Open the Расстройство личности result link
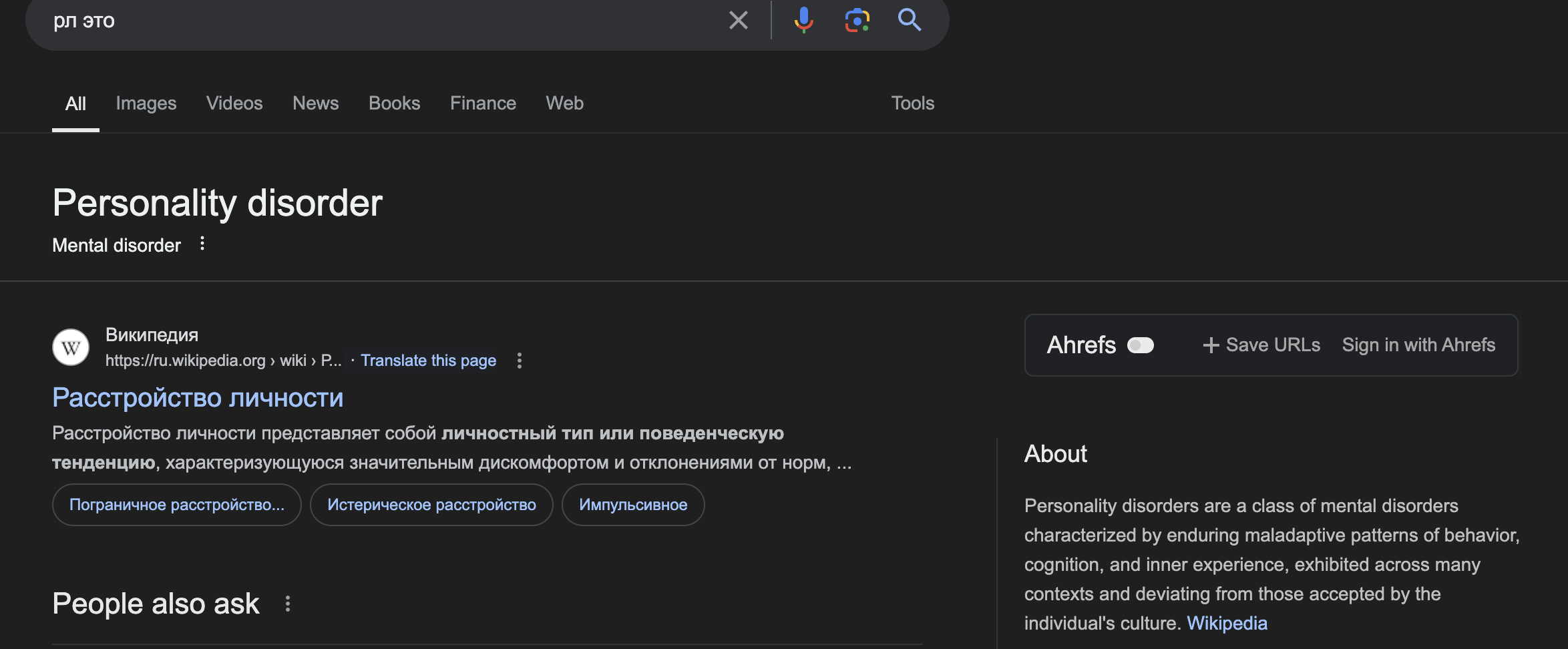Screen dimensions: 1568x649 (198, 398)
